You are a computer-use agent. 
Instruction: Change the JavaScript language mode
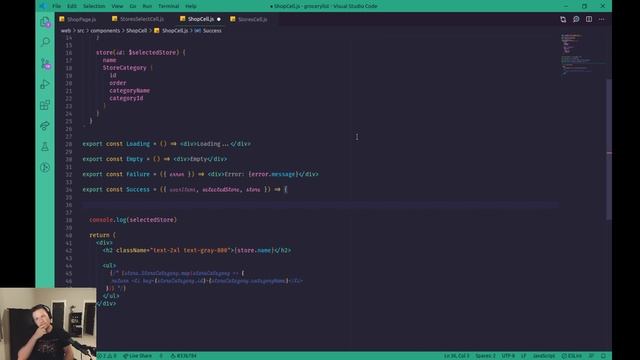[x=544, y=356]
